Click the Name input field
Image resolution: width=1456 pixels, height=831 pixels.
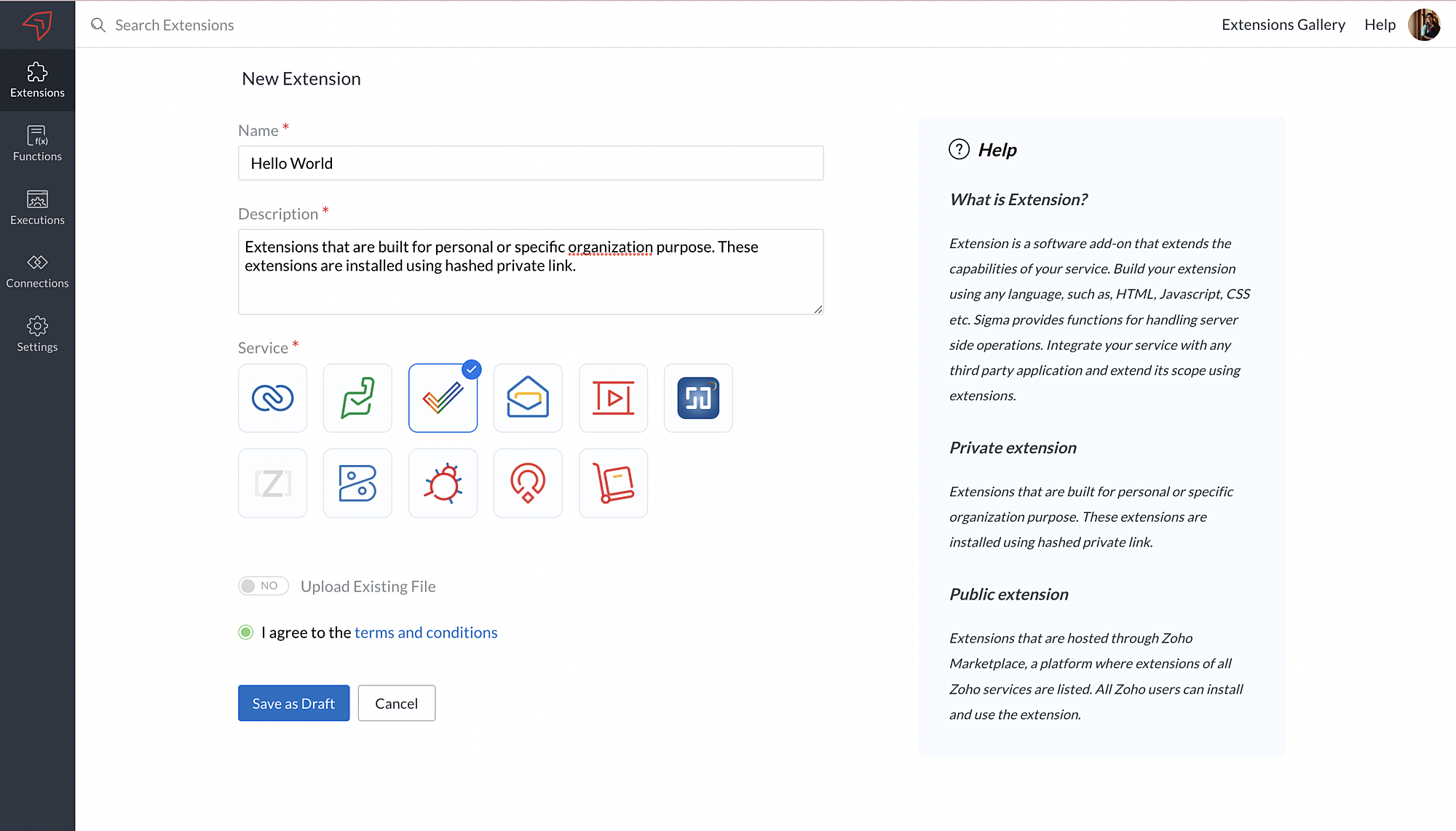pos(531,163)
